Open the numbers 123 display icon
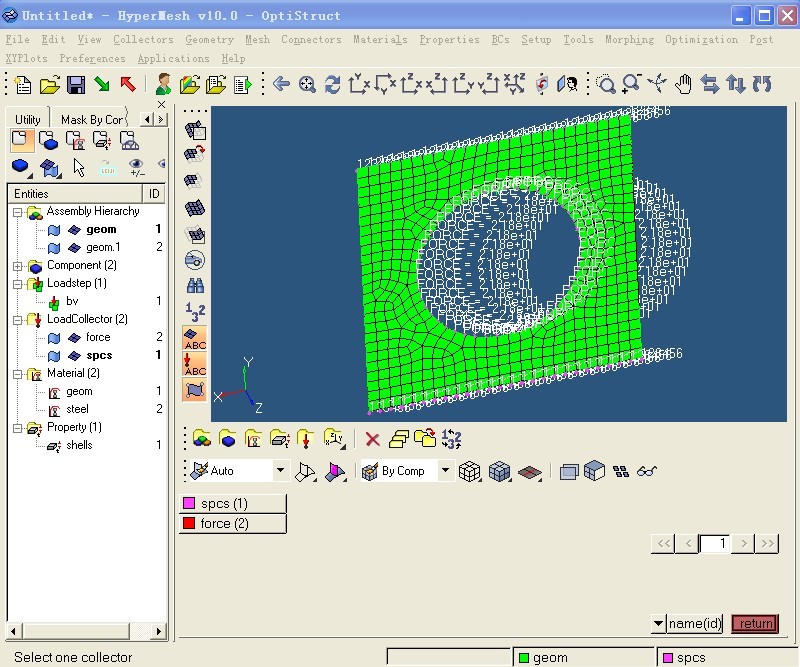 [195, 311]
